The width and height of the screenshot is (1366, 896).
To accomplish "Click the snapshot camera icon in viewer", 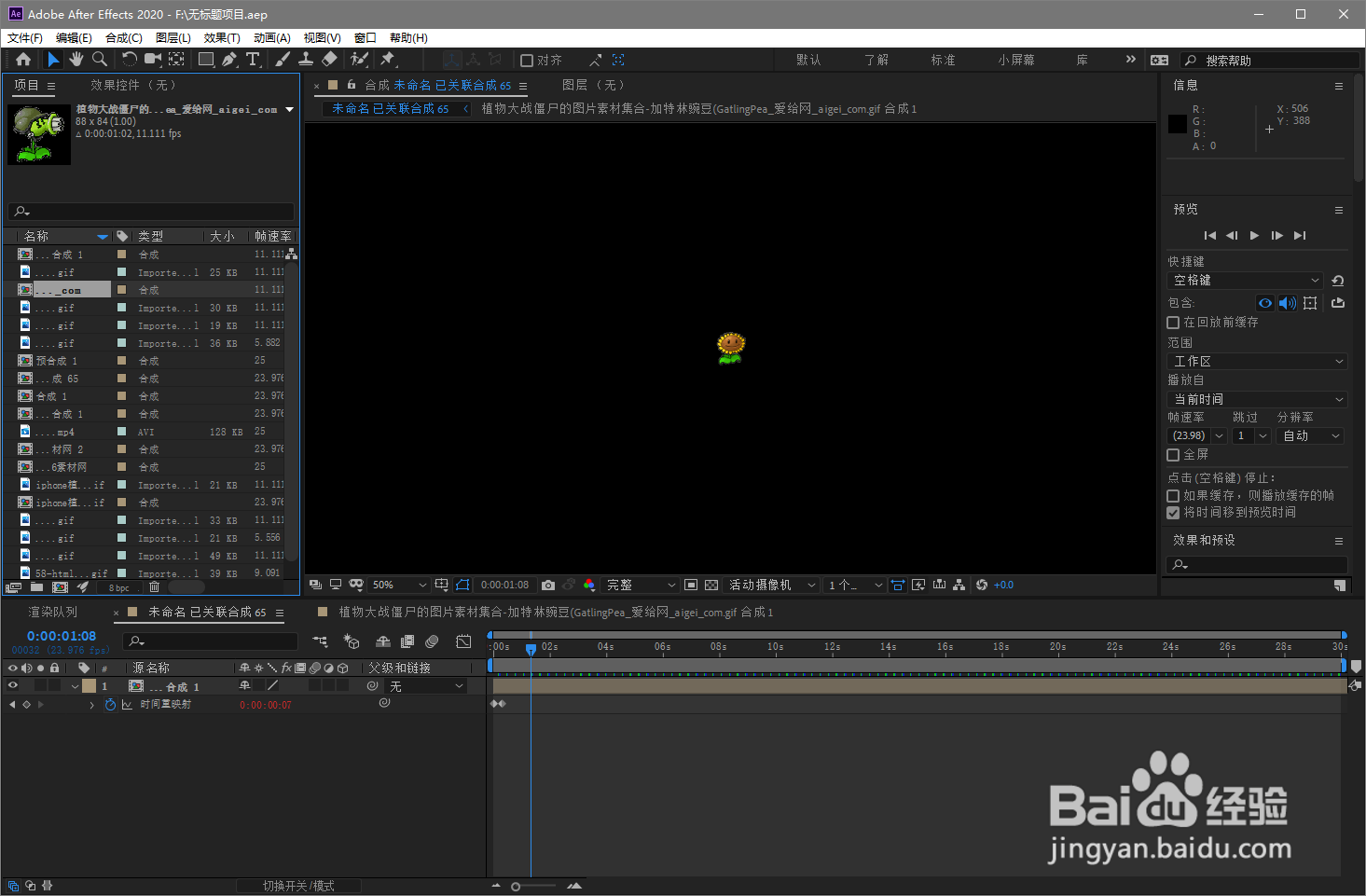I will (x=548, y=585).
